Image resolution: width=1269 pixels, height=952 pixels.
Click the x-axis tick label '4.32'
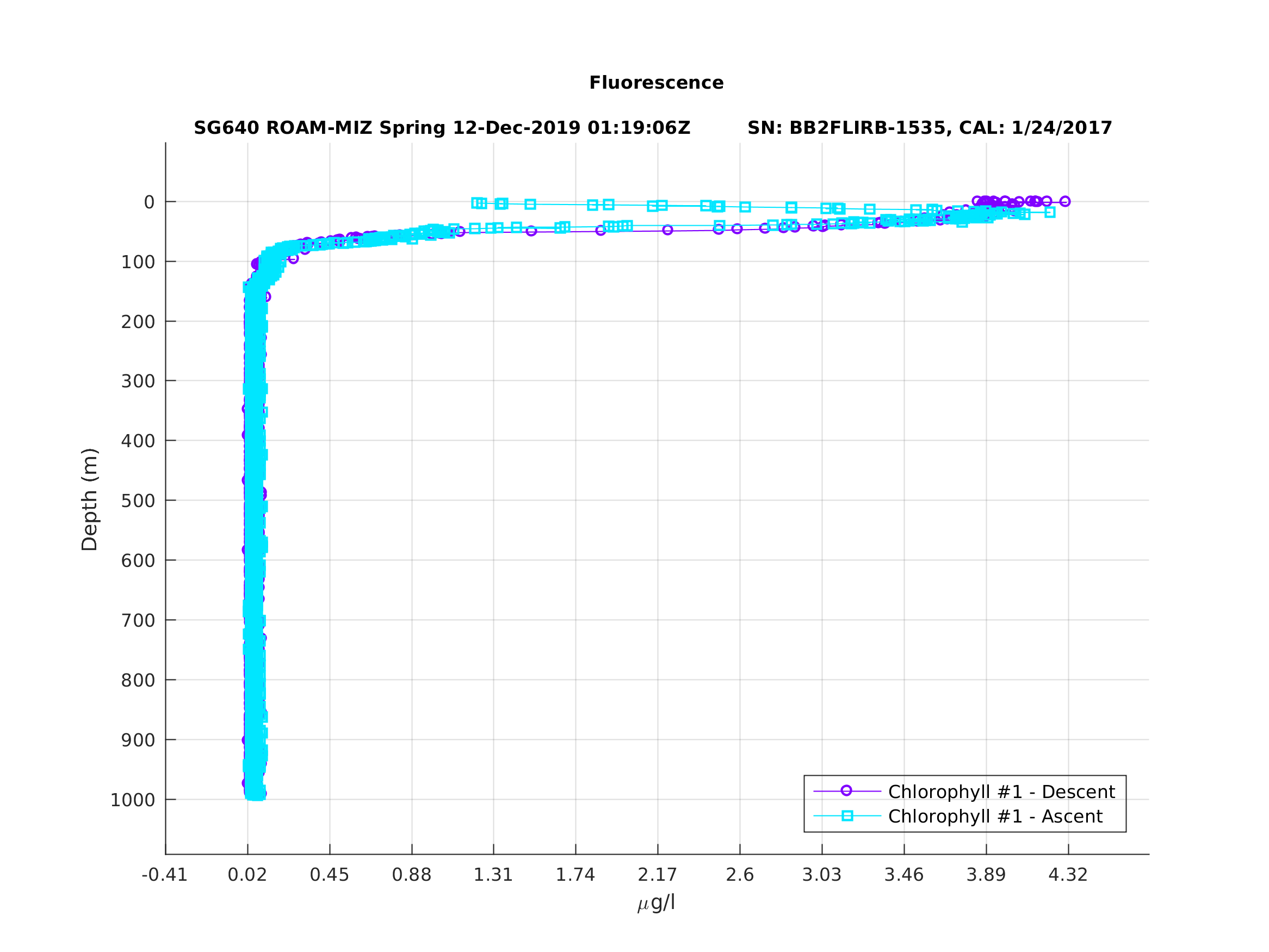[1068, 875]
